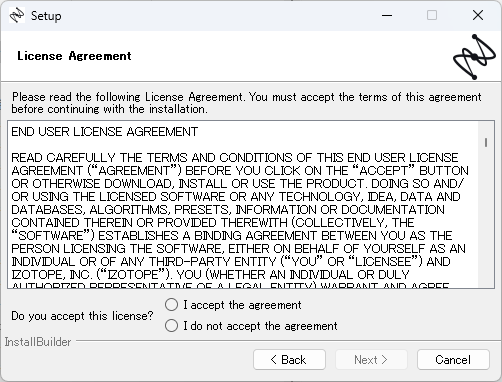Click the iZotope logo in the header
This screenshot has width=502, height=382.
pos(474,57)
